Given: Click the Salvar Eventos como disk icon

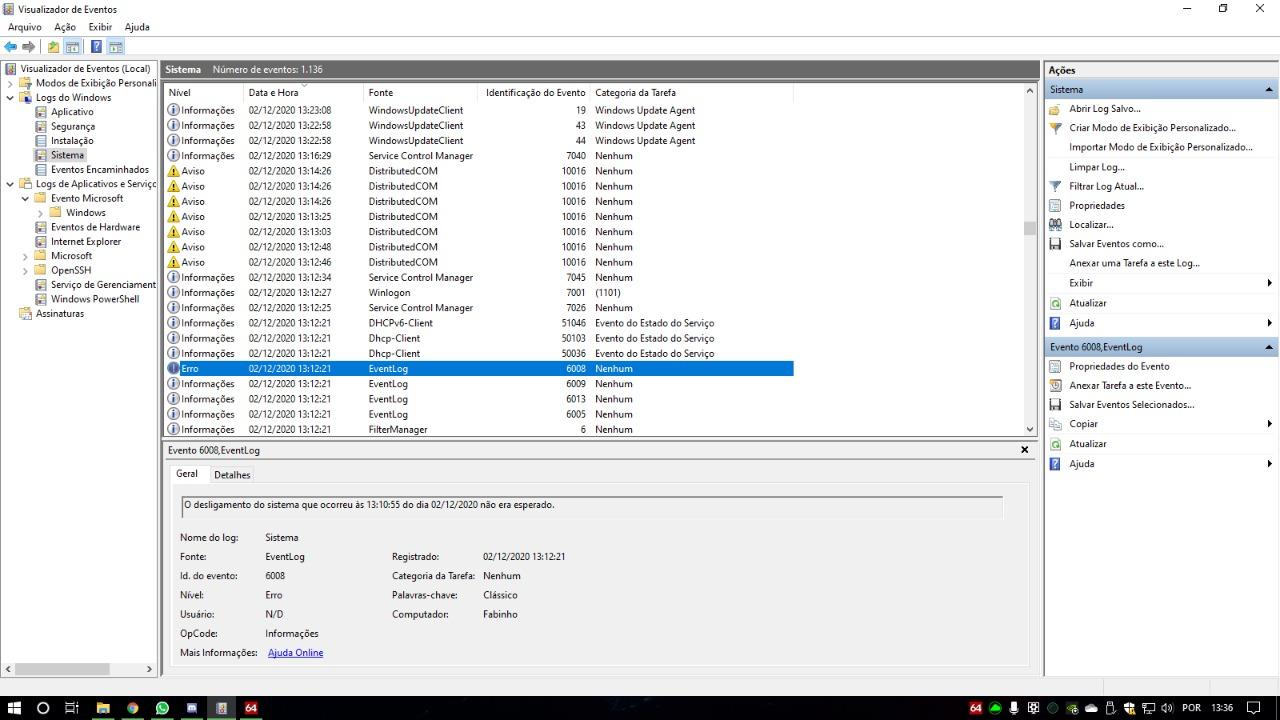Looking at the screenshot, I should pos(1055,244).
